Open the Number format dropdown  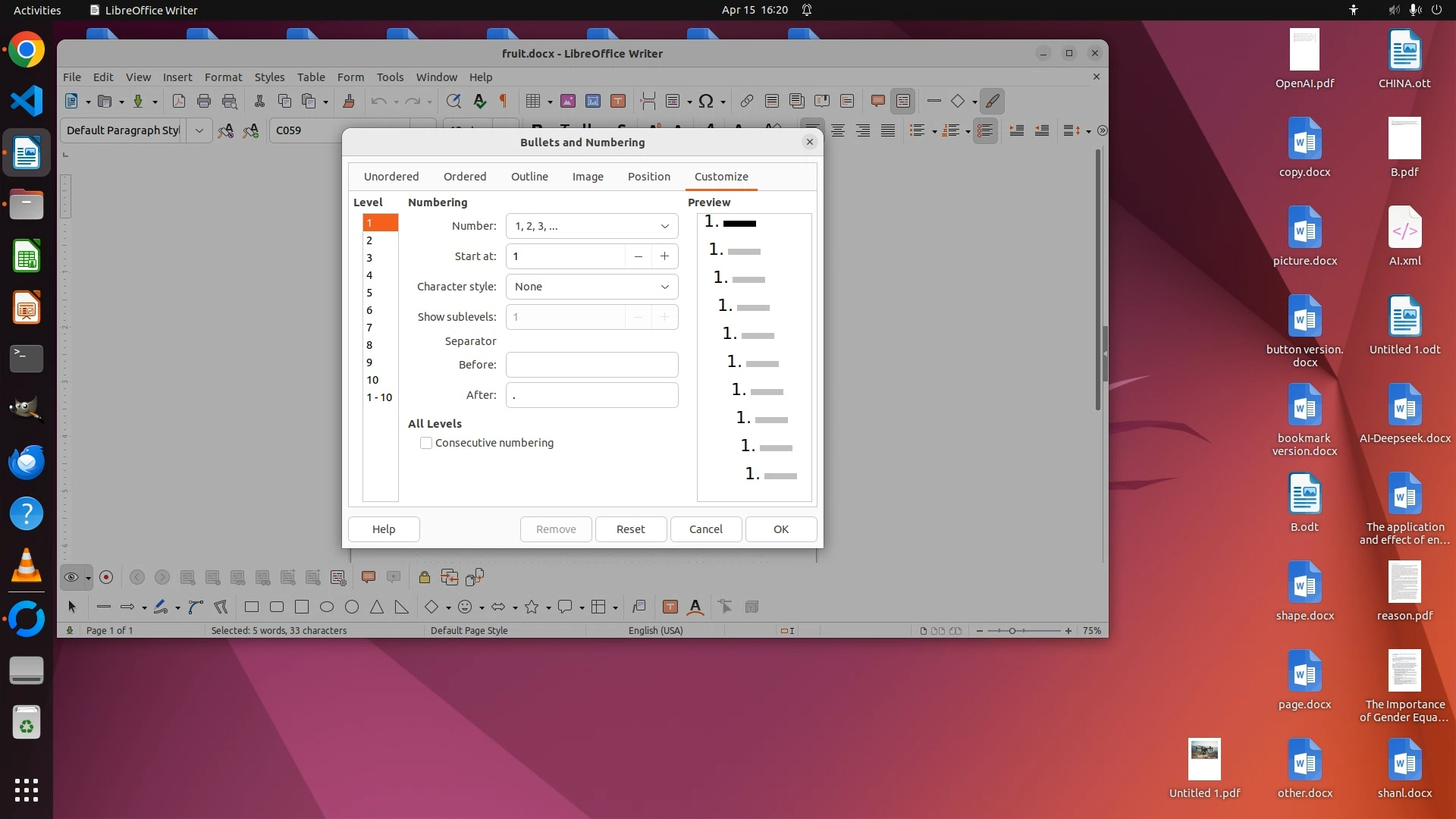point(591,226)
